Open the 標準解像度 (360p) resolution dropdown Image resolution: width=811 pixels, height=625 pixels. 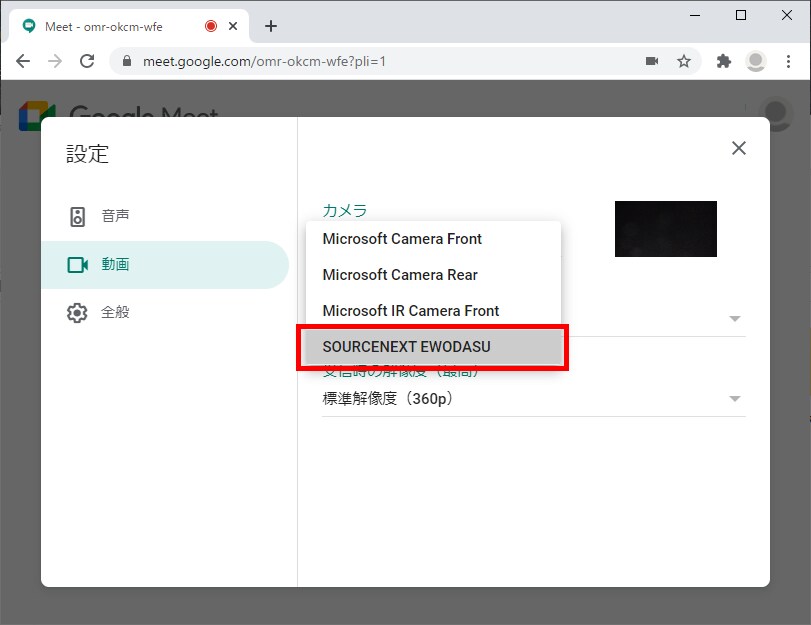click(533, 398)
